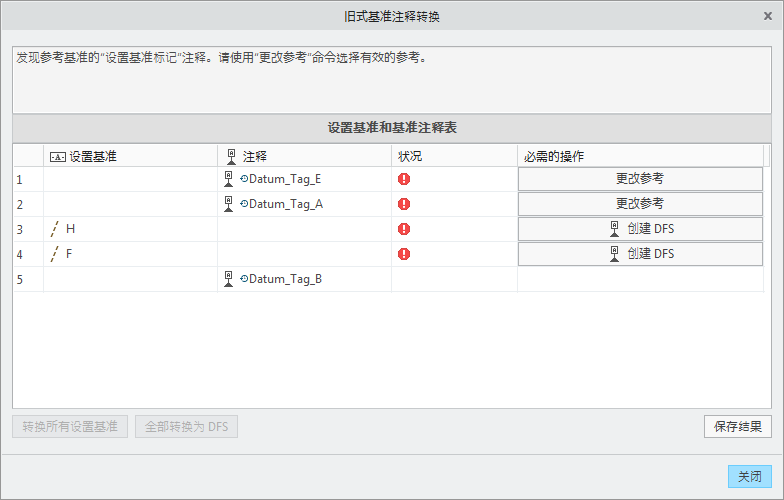The width and height of the screenshot is (784, 500).
Task: Click the error status icon in row 3
Action: click(404, 229)
